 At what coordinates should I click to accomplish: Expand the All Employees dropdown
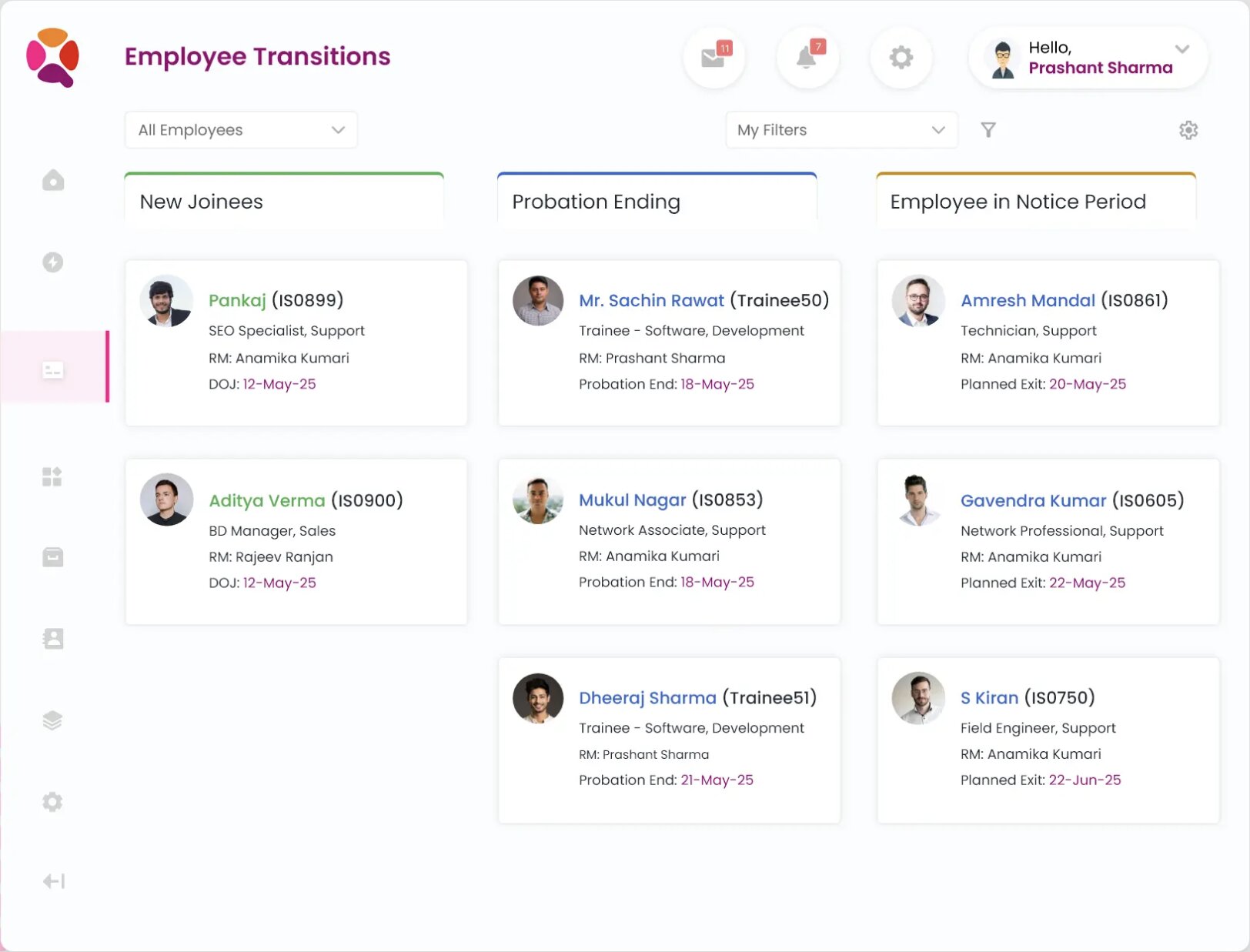[x=241, y=130]
